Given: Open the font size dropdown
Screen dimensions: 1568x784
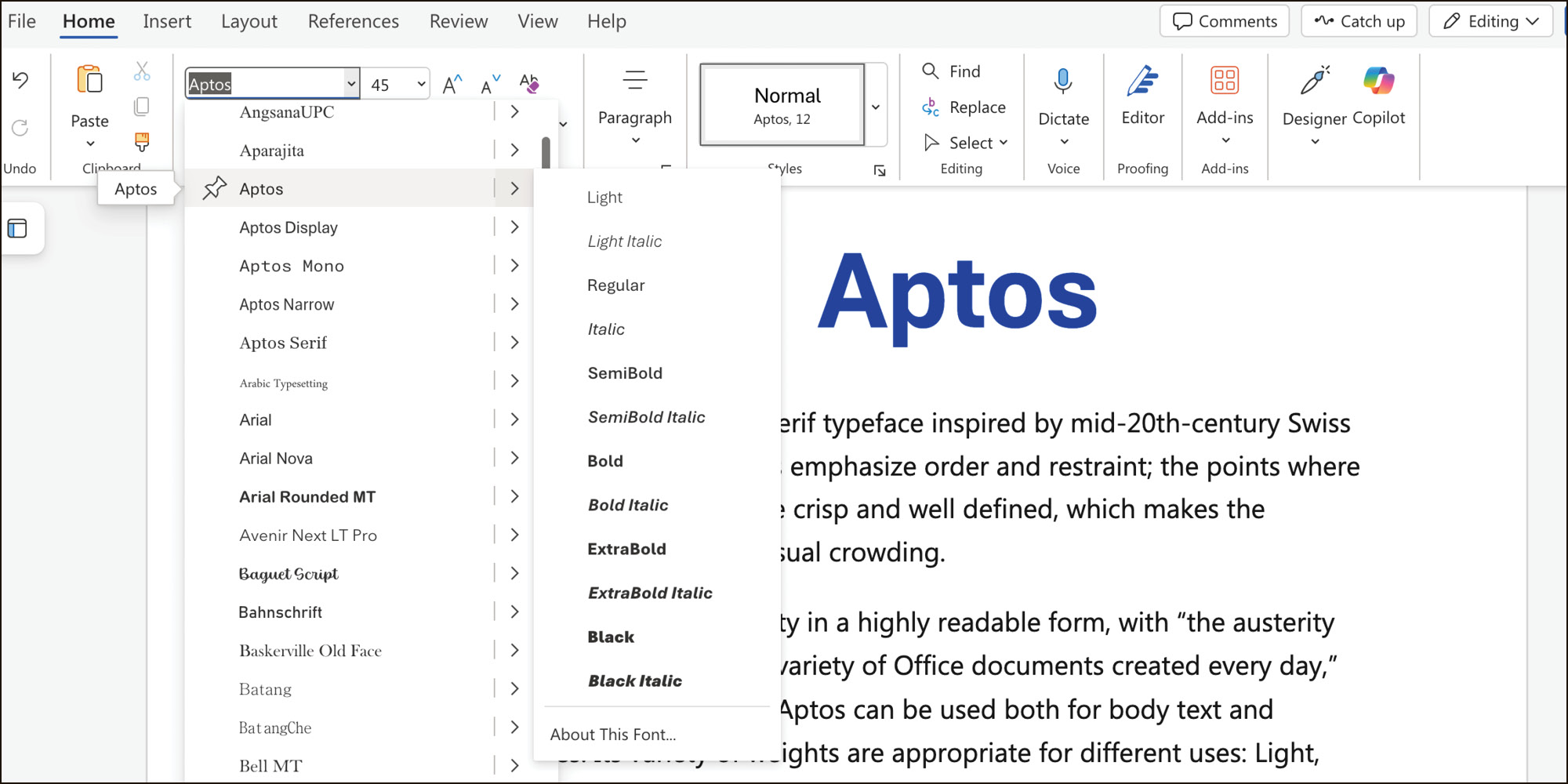Looking at the screenshot, I should coord(421,84).
